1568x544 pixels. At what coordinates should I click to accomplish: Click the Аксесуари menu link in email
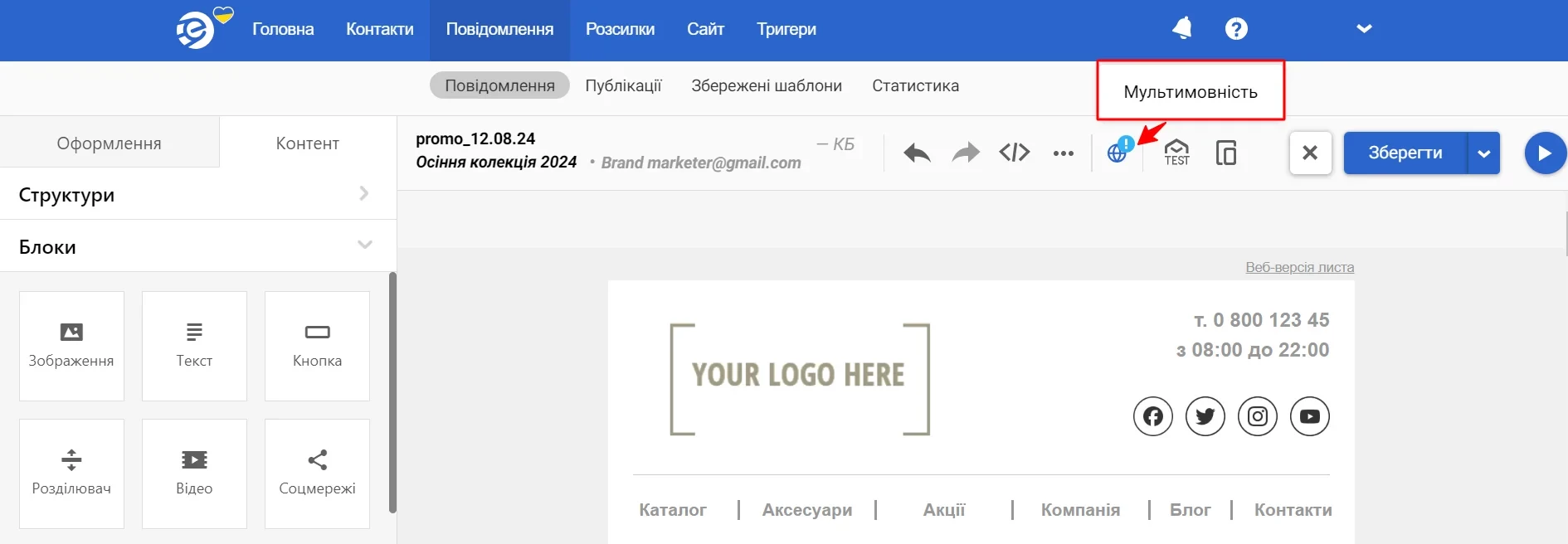[807, 510]
